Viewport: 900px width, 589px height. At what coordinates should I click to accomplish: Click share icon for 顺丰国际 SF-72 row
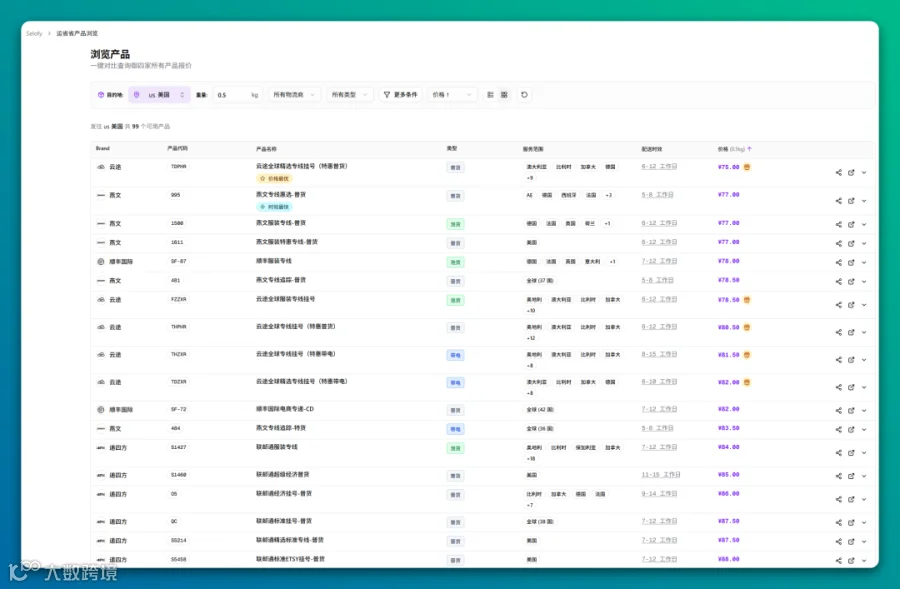tap(839, 410)
